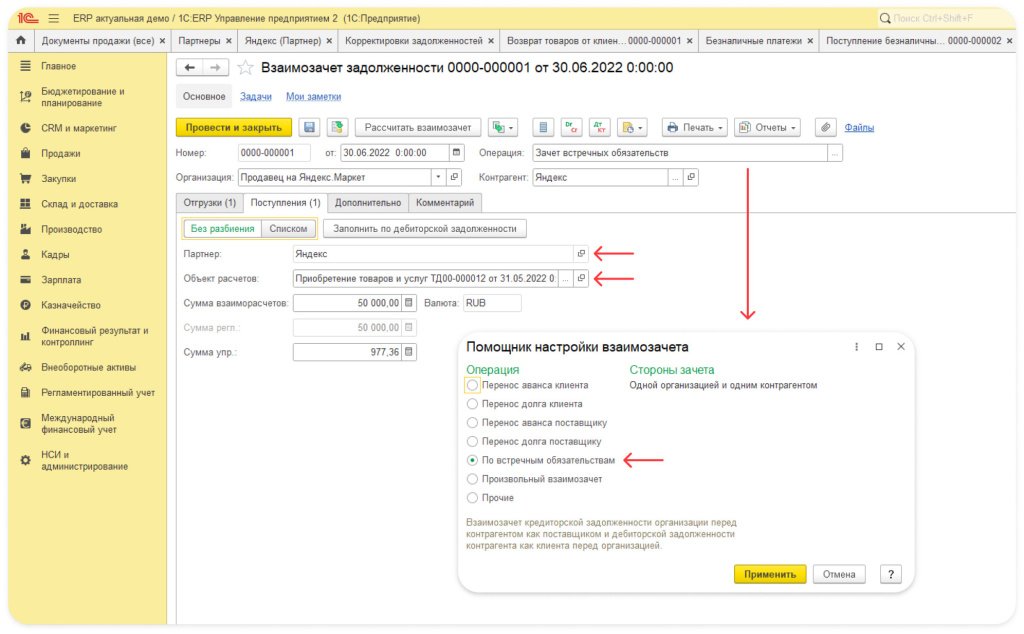Select Перенос долга поставщику option
The height and width of the screenshot is (634, 1024).
[x=473, y=441]
